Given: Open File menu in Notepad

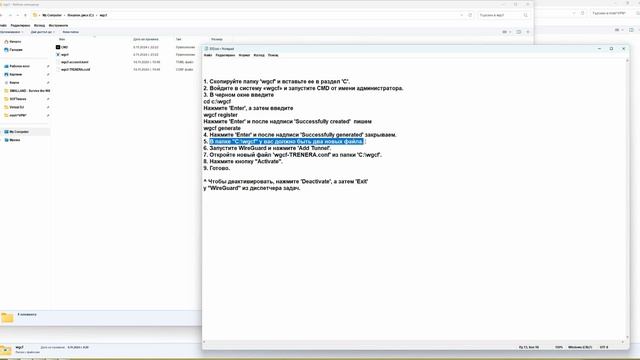Looking at the screenshot, I should tap(208, 55).
